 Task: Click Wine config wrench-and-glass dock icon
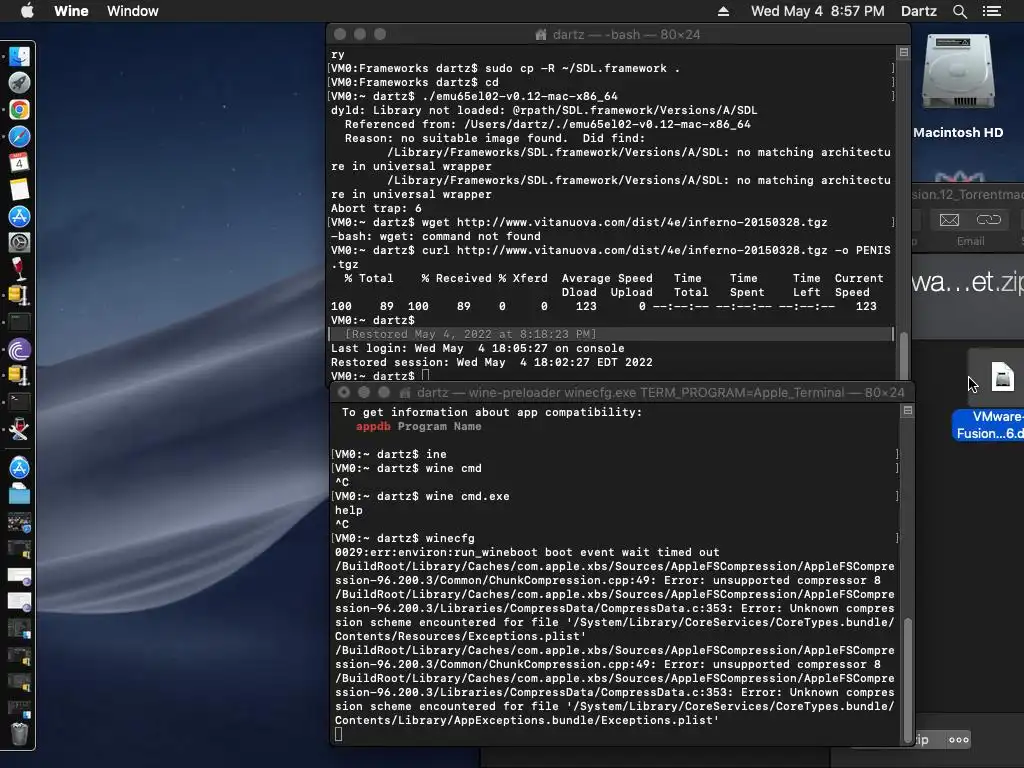19,428
